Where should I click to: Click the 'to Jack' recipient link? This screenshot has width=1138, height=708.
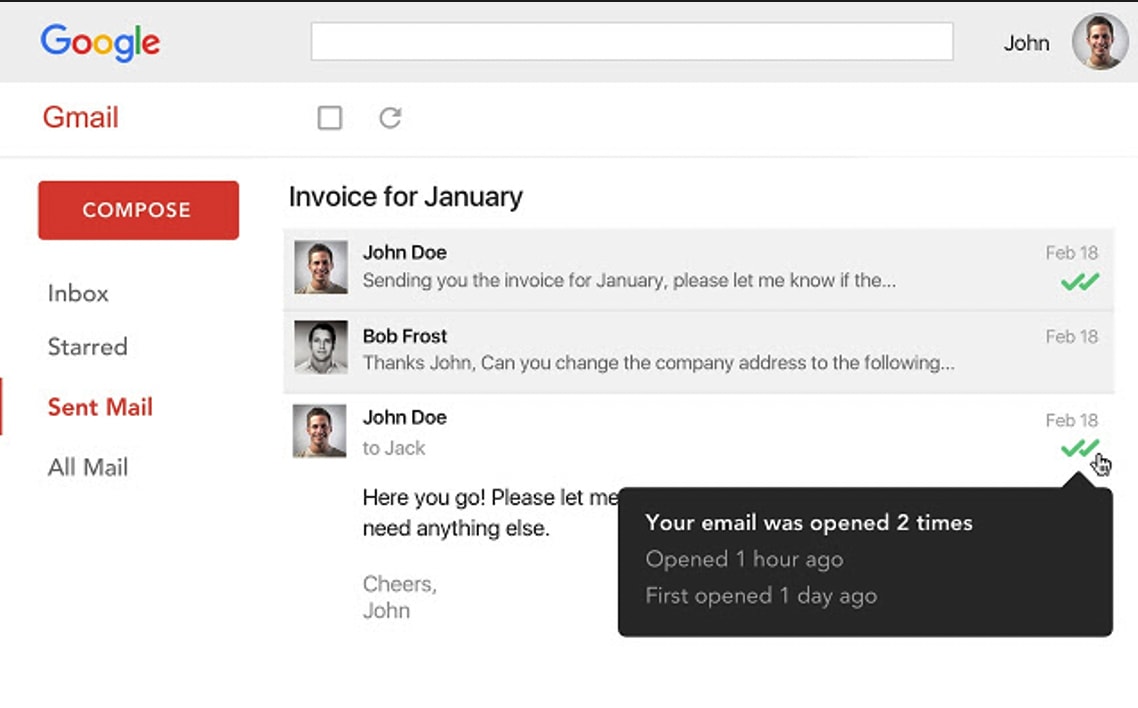394,448
